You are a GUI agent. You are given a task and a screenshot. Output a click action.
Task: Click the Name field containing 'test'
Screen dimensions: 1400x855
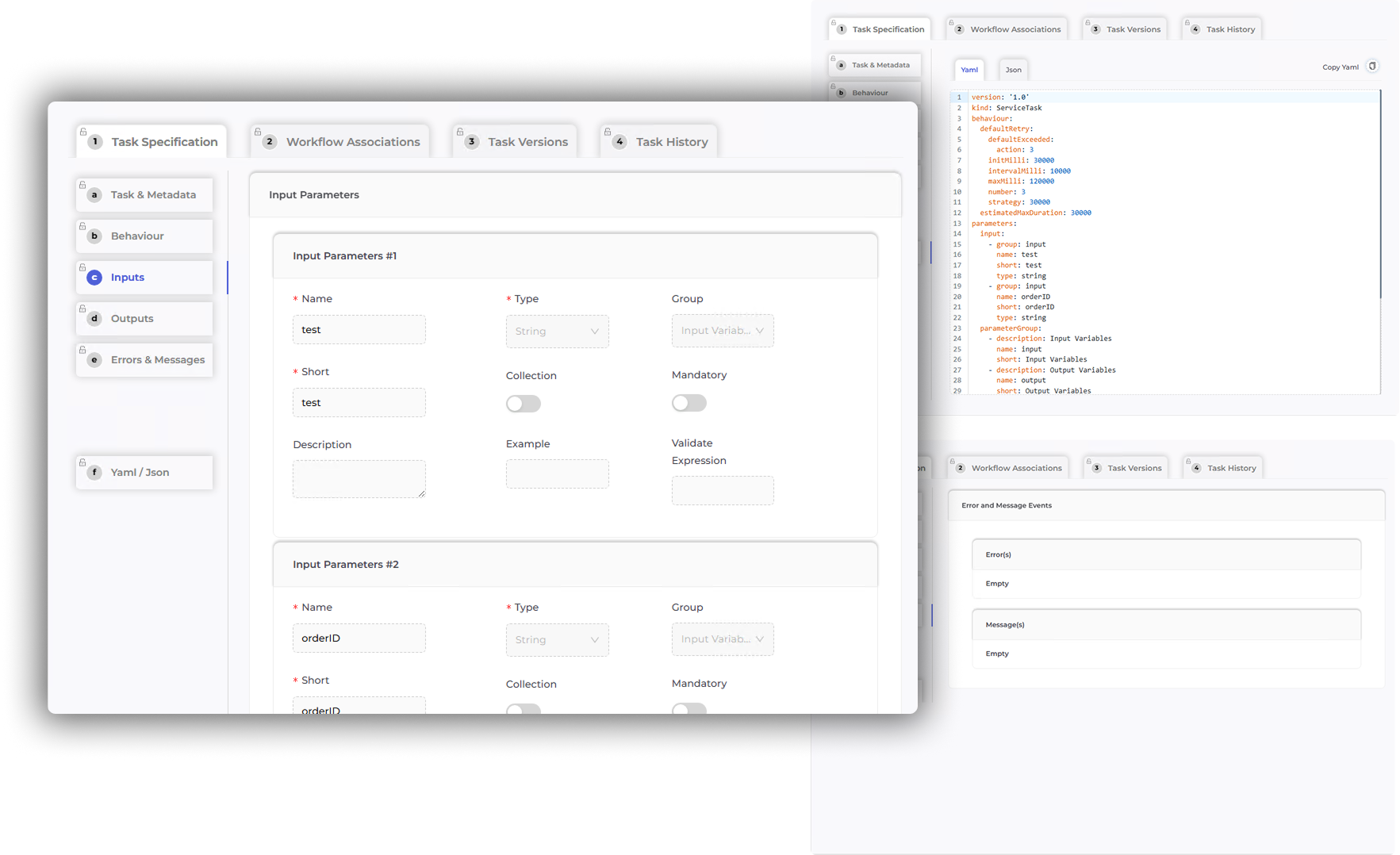(359, 330)
